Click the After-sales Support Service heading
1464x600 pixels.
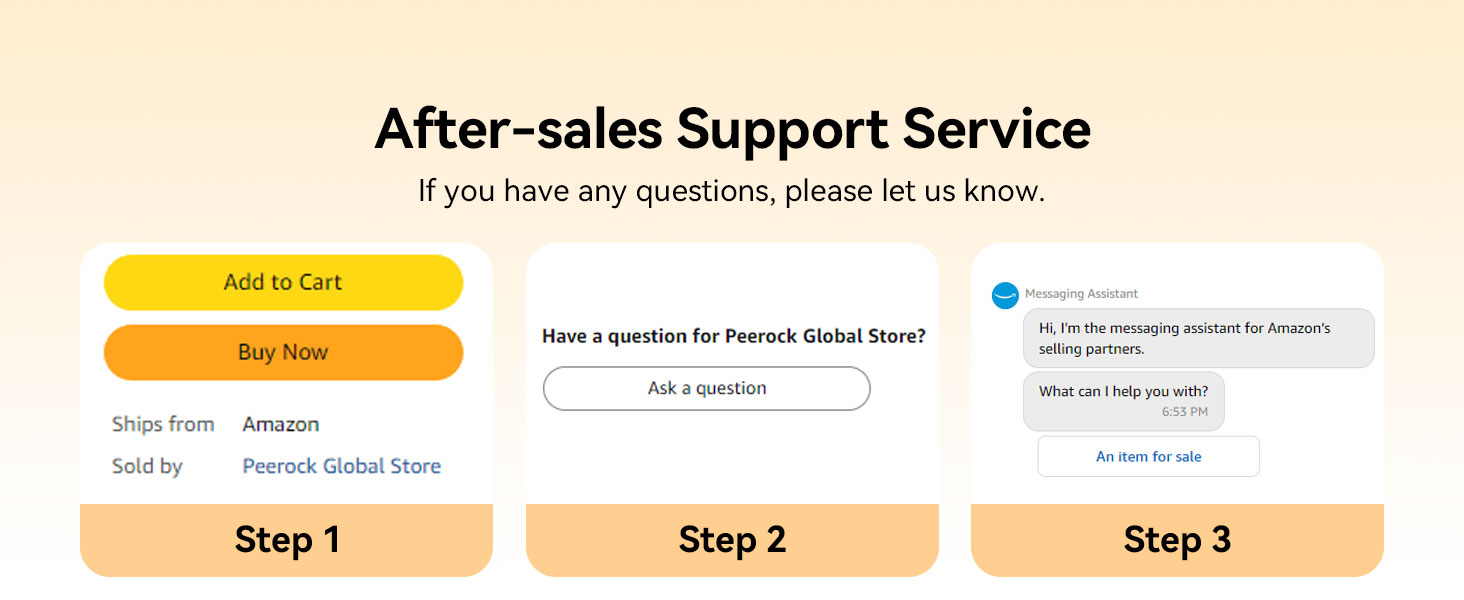point(732,129)
